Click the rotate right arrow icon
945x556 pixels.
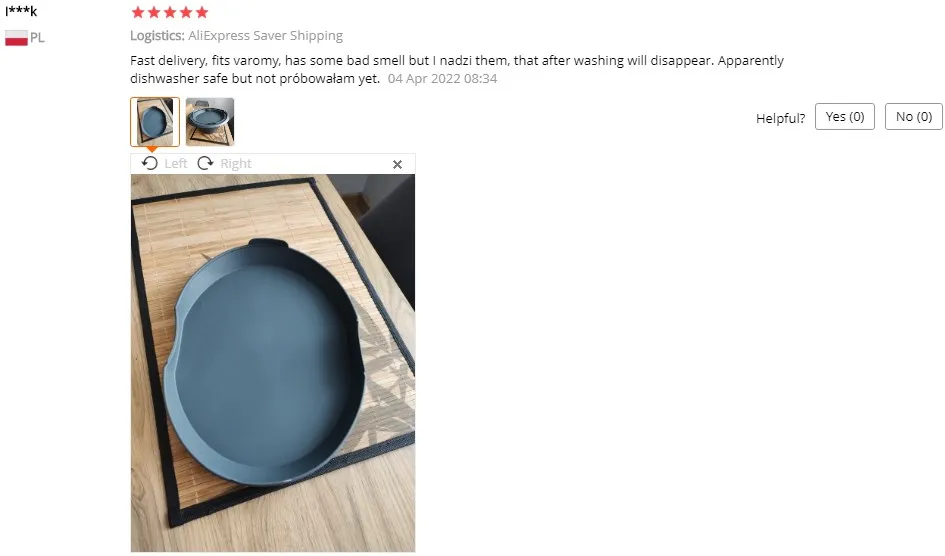pyautogui.click(x=206, y=163)
